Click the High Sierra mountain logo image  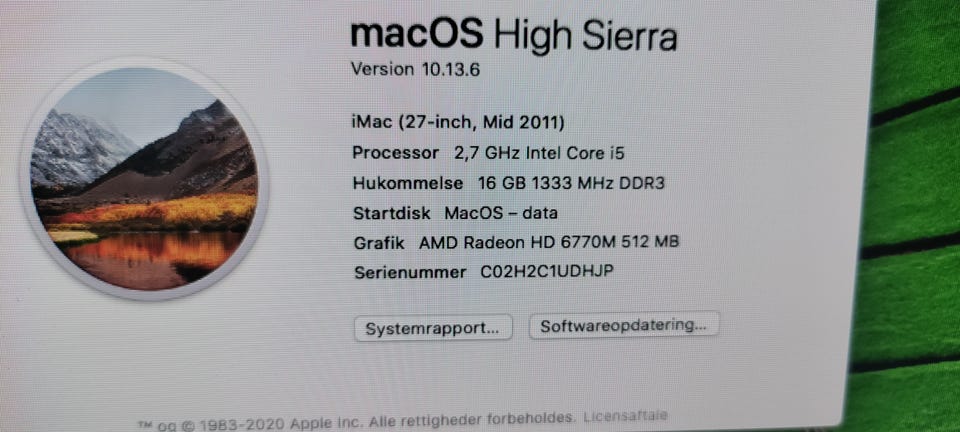[x=144, y=179]
